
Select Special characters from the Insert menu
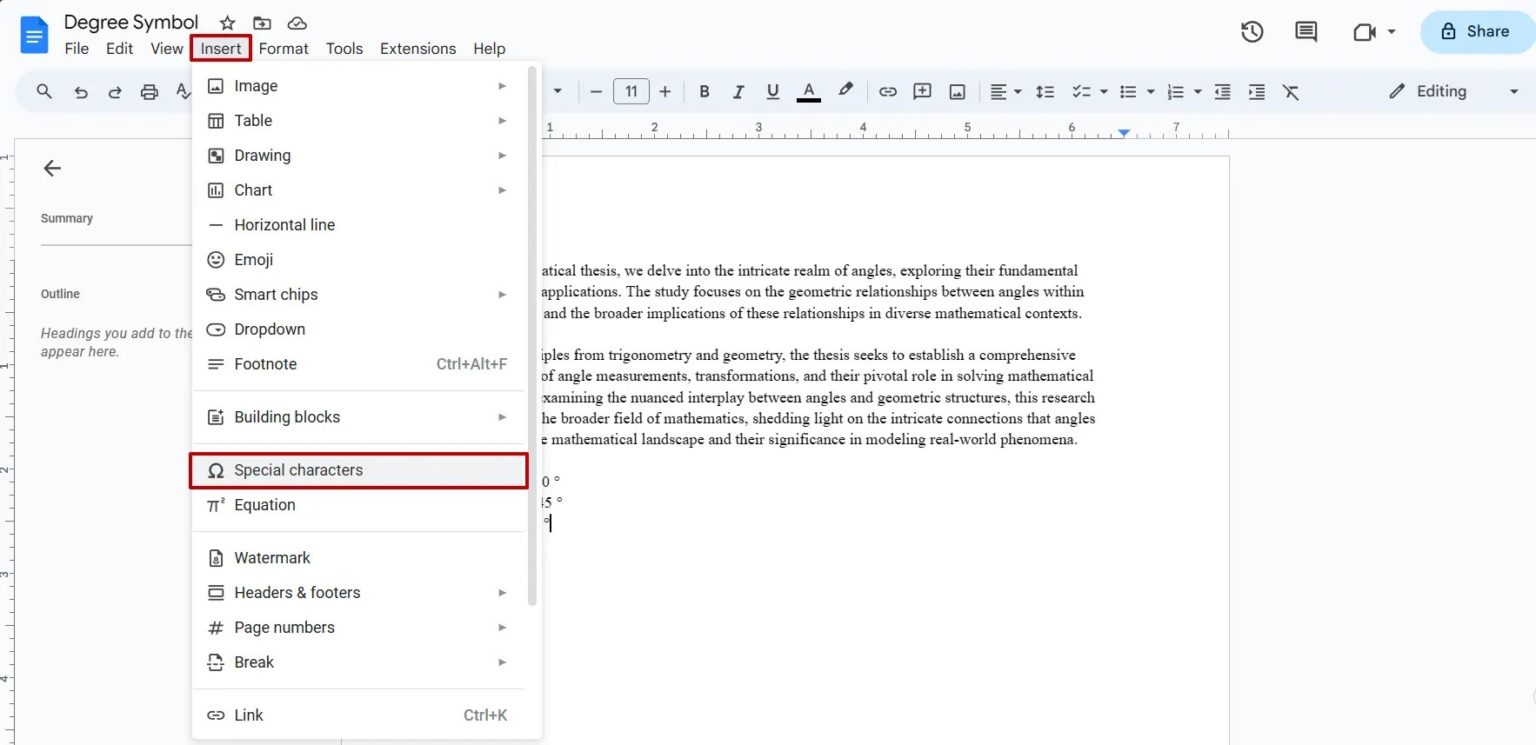point(297,470)
